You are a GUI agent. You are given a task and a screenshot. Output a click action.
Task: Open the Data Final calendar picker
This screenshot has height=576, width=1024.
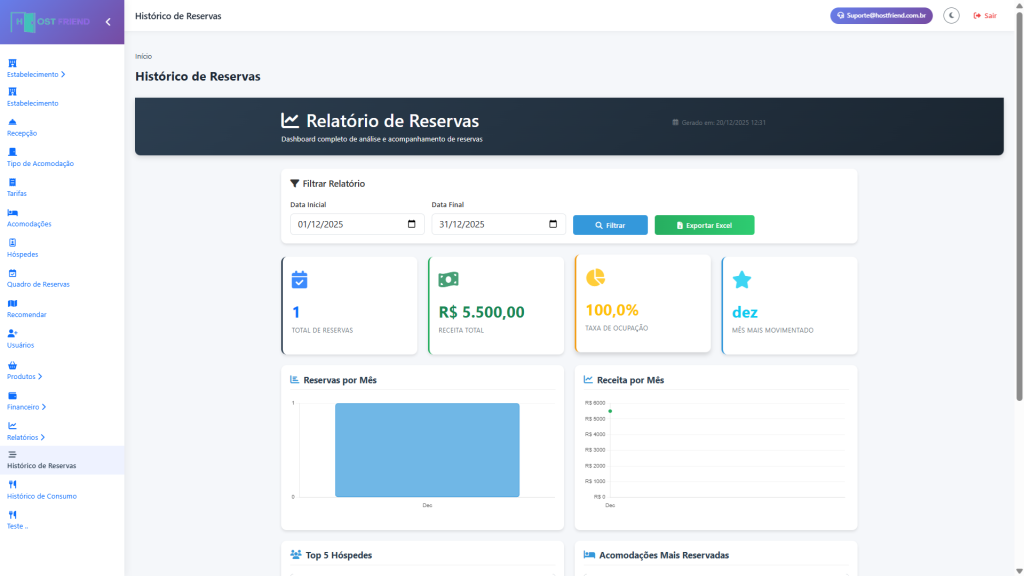(x=553, y=225)
